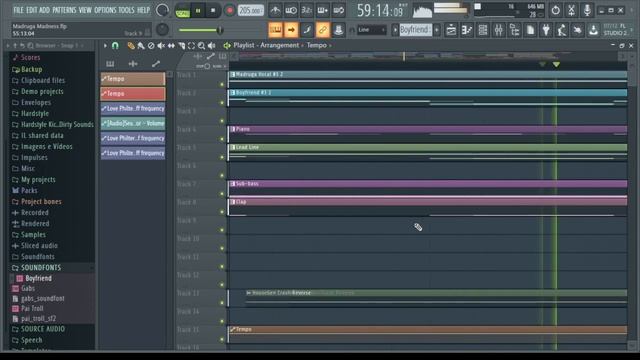640x360 pixels.
Task: Click the main pitch knob
Action: pos(162,29)
